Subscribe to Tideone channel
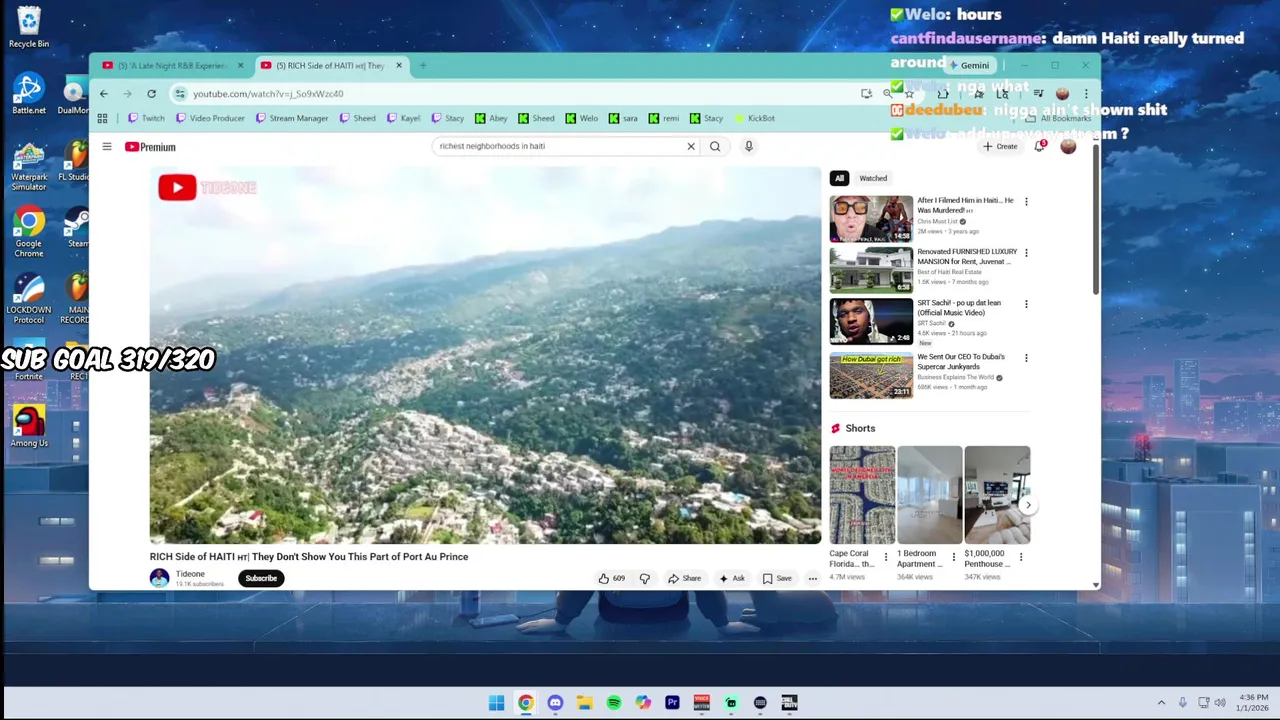 pos(261,578)
